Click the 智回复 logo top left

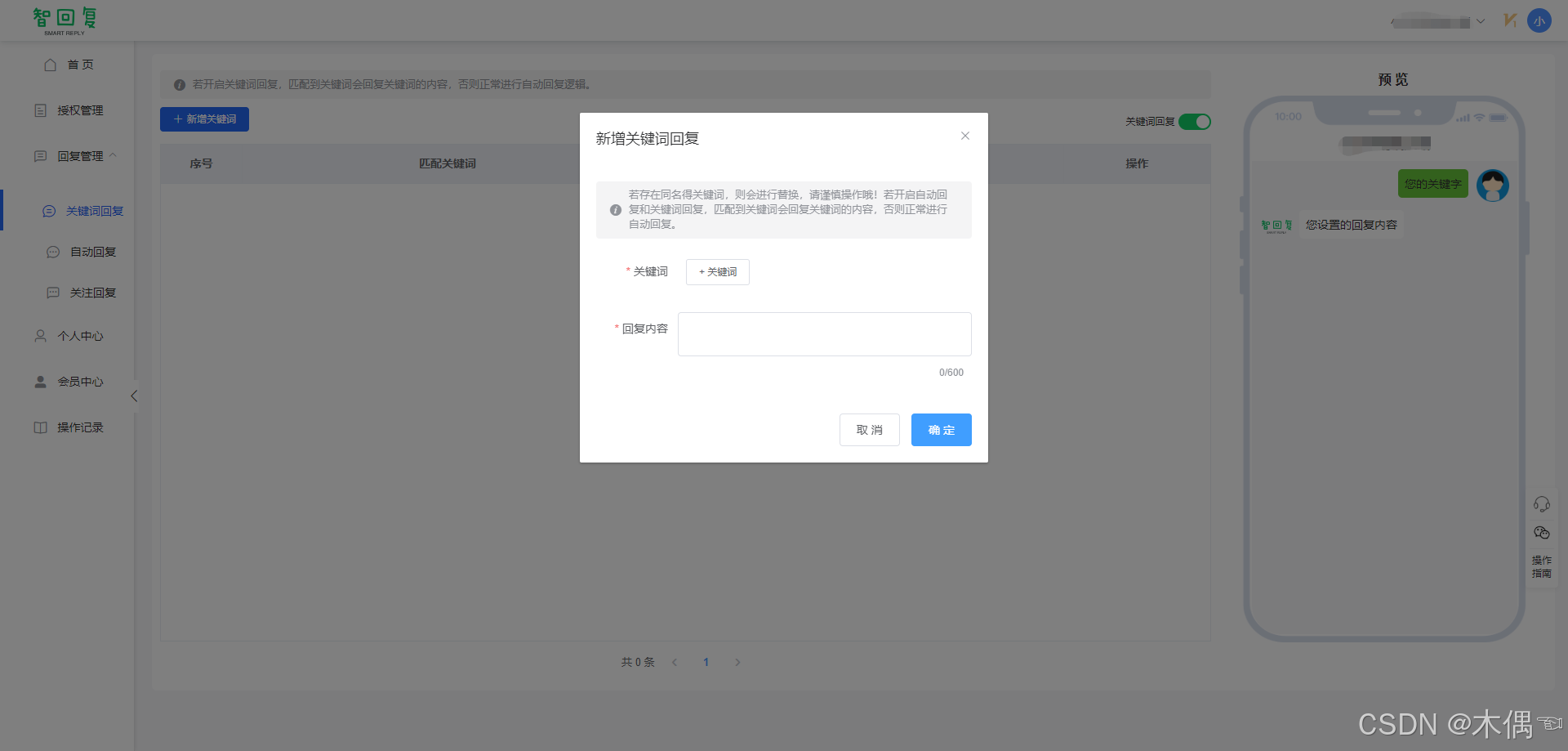(x=64, y=18)
